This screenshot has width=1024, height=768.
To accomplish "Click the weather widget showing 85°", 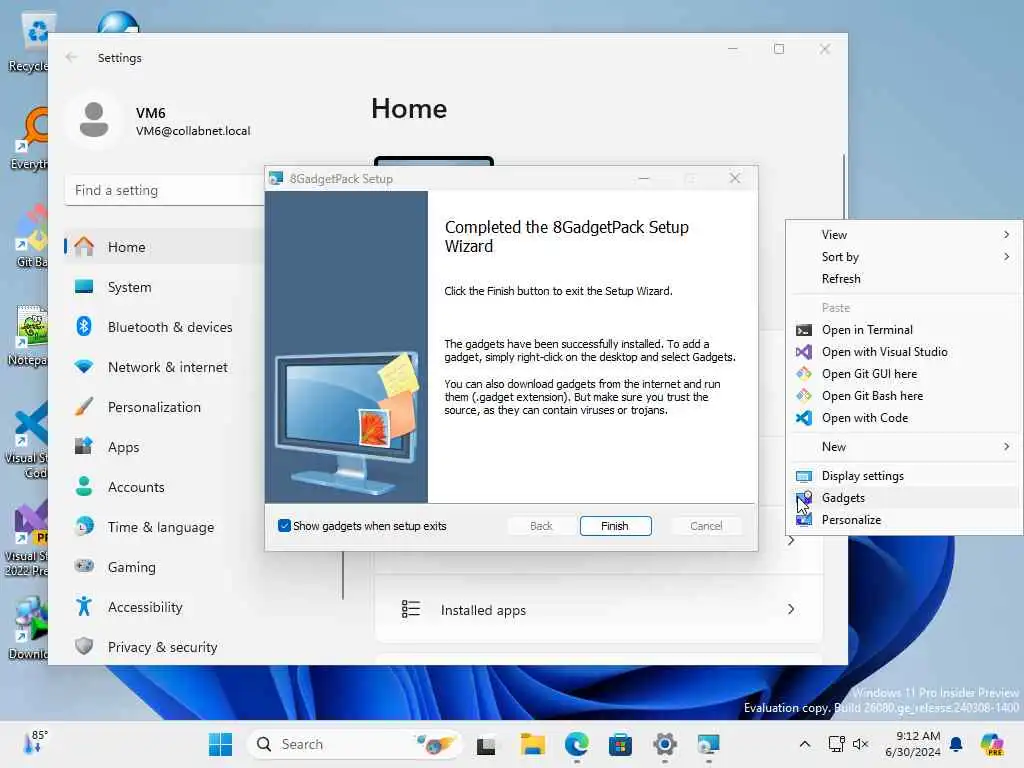I will point(34,744).
